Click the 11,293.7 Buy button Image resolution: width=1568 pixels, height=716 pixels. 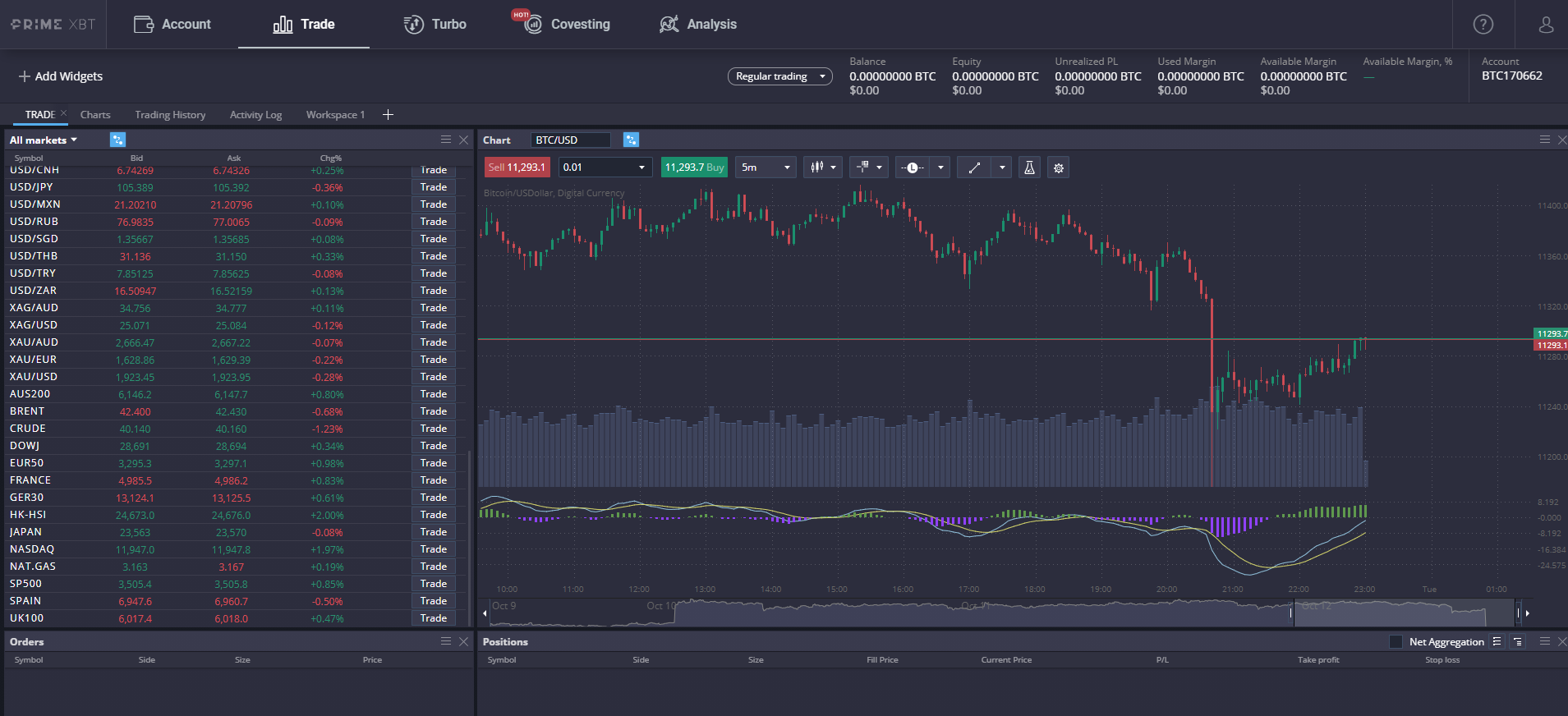point(694,168)
